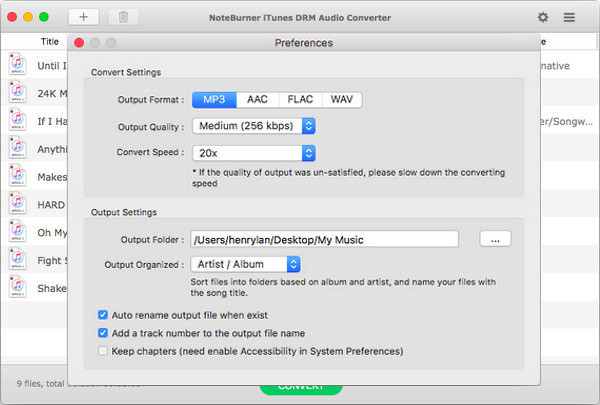Select the 'Makes' song row
Screen dimensions: 600x405
pyautogui.click(x=34, y=177)
